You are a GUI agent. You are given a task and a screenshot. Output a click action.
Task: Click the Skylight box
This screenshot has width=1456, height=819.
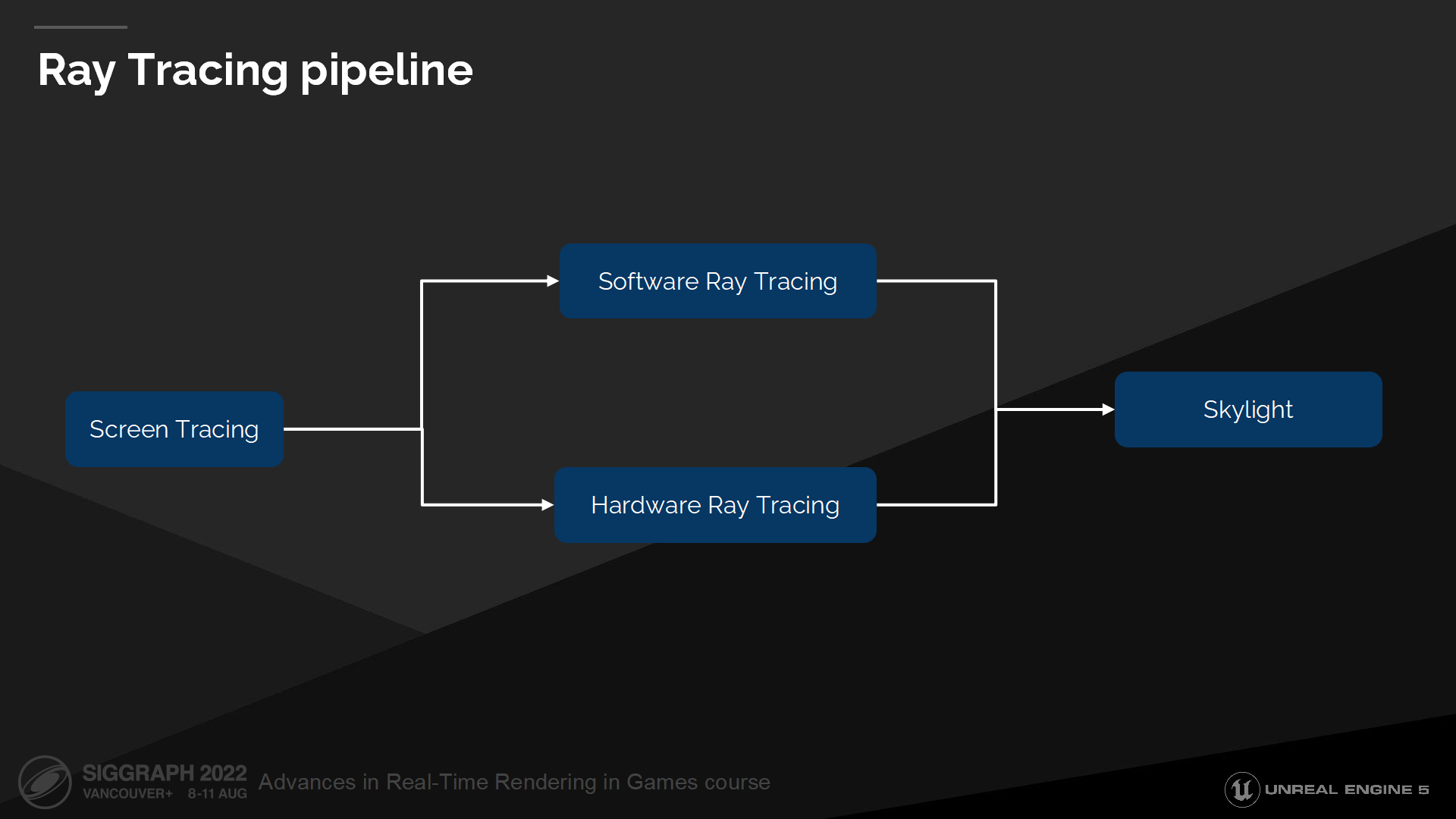[1248, 409]
